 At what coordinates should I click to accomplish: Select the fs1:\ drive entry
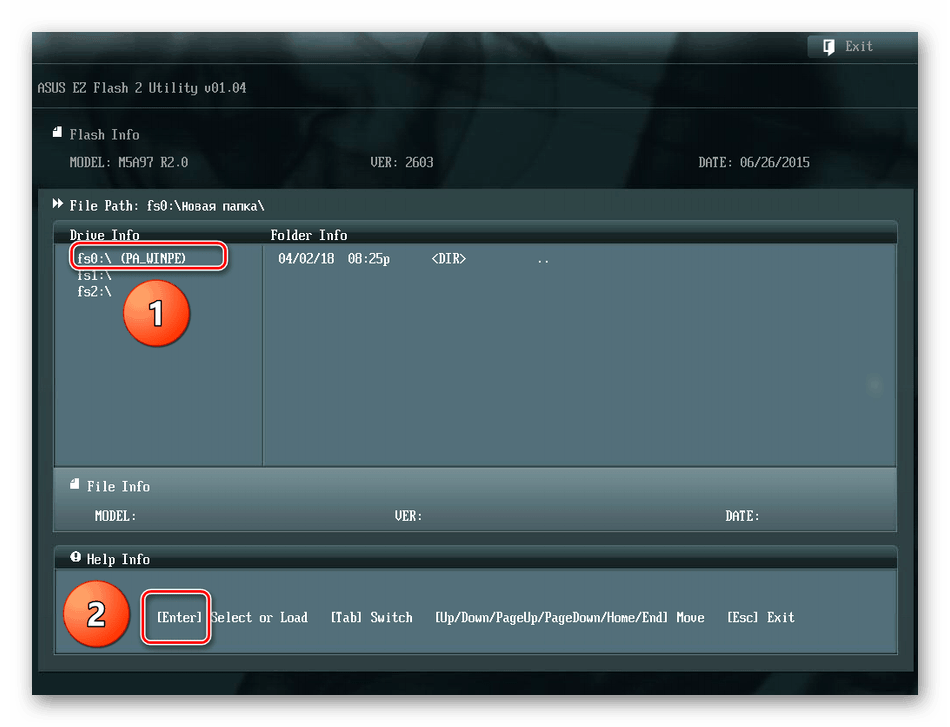pyautogui.click(x=95, y=276)
